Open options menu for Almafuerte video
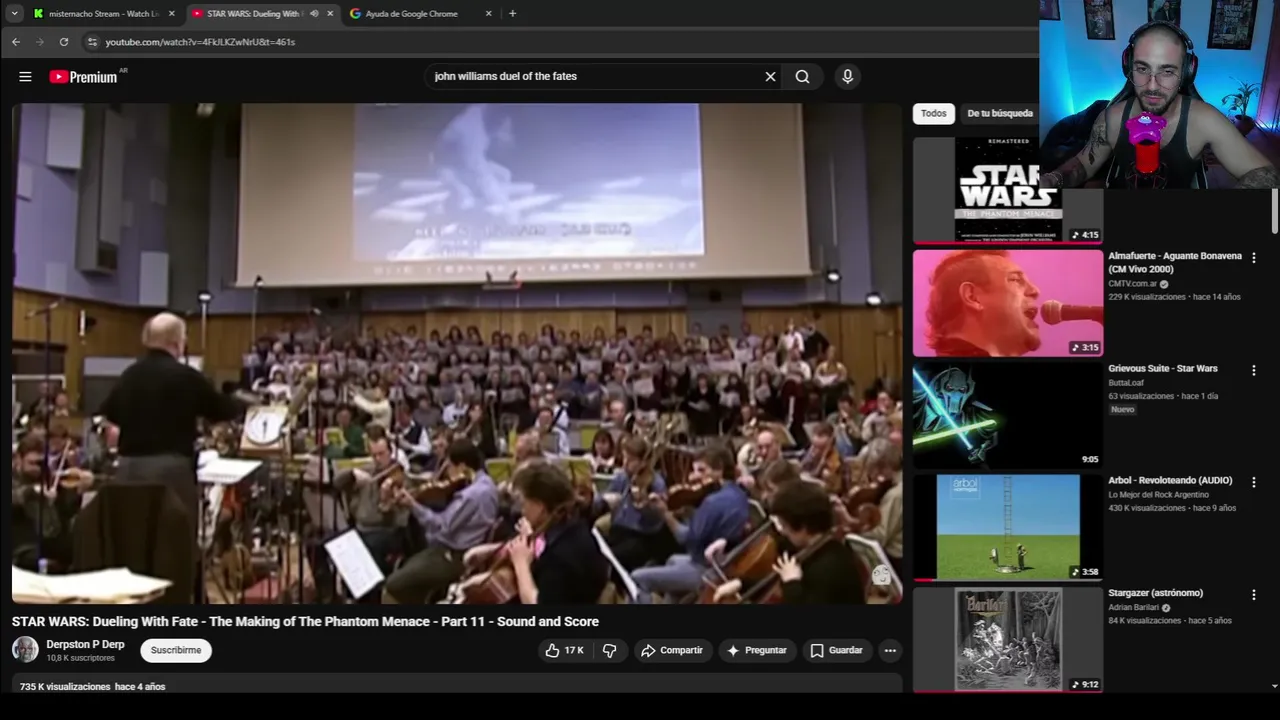This screenshot has width=1280, height=720. (x=1253, y=258)
